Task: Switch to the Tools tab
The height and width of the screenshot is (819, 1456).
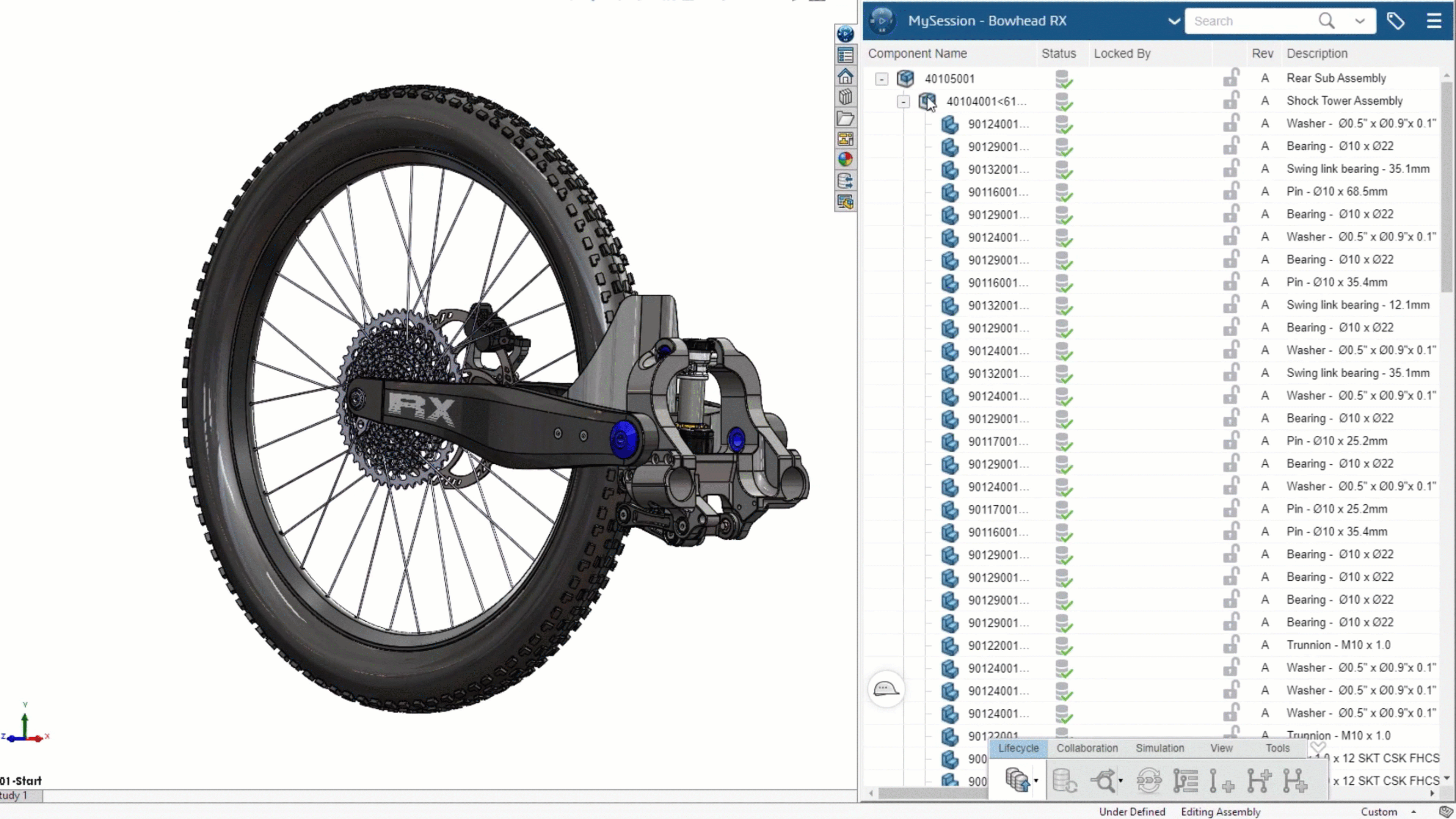Action: [x=1277, y=748]
